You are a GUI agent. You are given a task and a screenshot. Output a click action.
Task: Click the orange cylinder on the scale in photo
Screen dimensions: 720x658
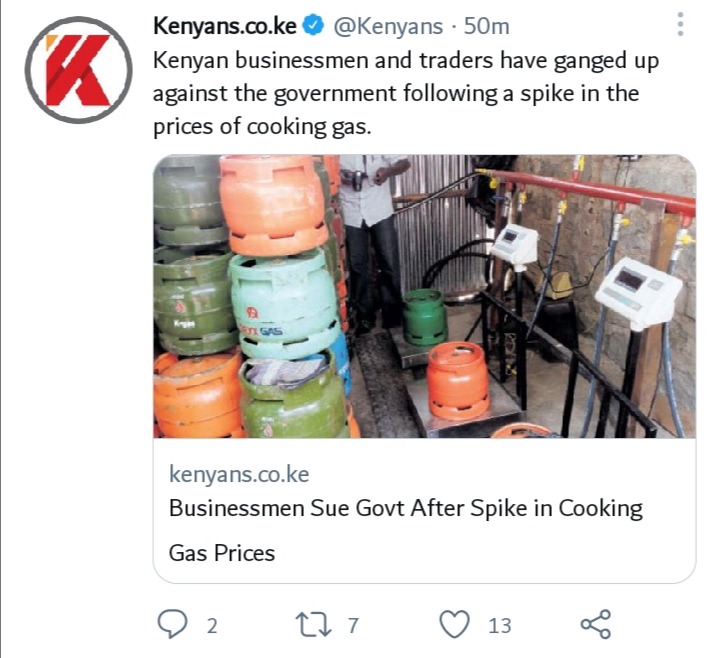[458, 381]
